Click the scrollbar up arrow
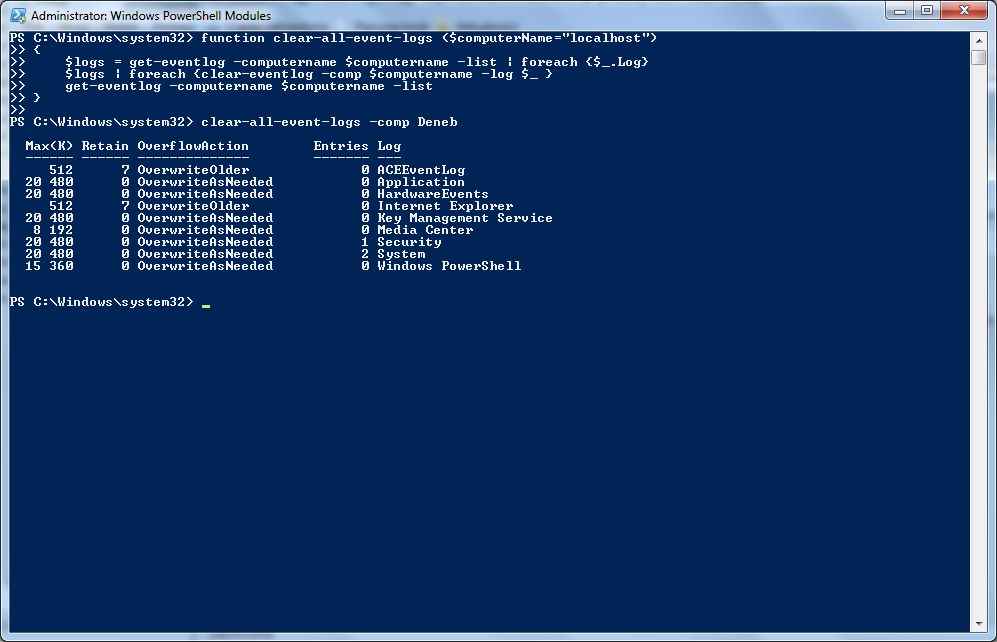Image resolution: width=997 pixels, height=642 pixels. [x=979, y=41]
